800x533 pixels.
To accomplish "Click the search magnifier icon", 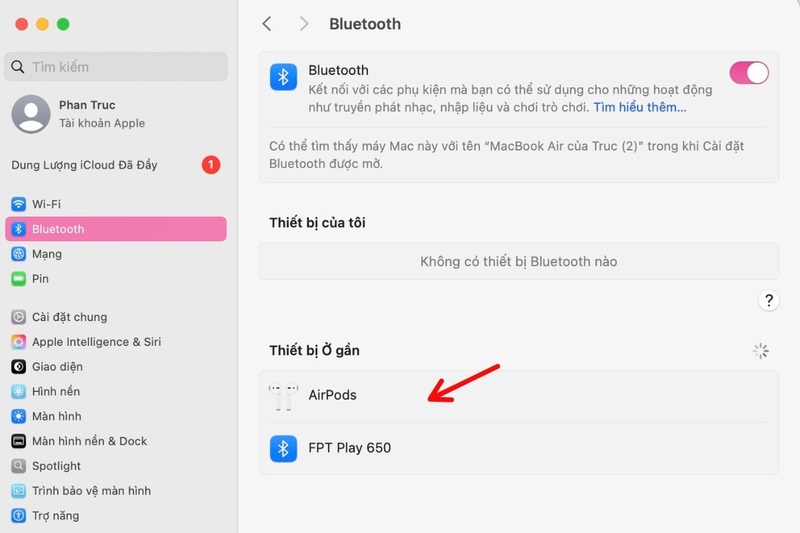I will point(17,67).
